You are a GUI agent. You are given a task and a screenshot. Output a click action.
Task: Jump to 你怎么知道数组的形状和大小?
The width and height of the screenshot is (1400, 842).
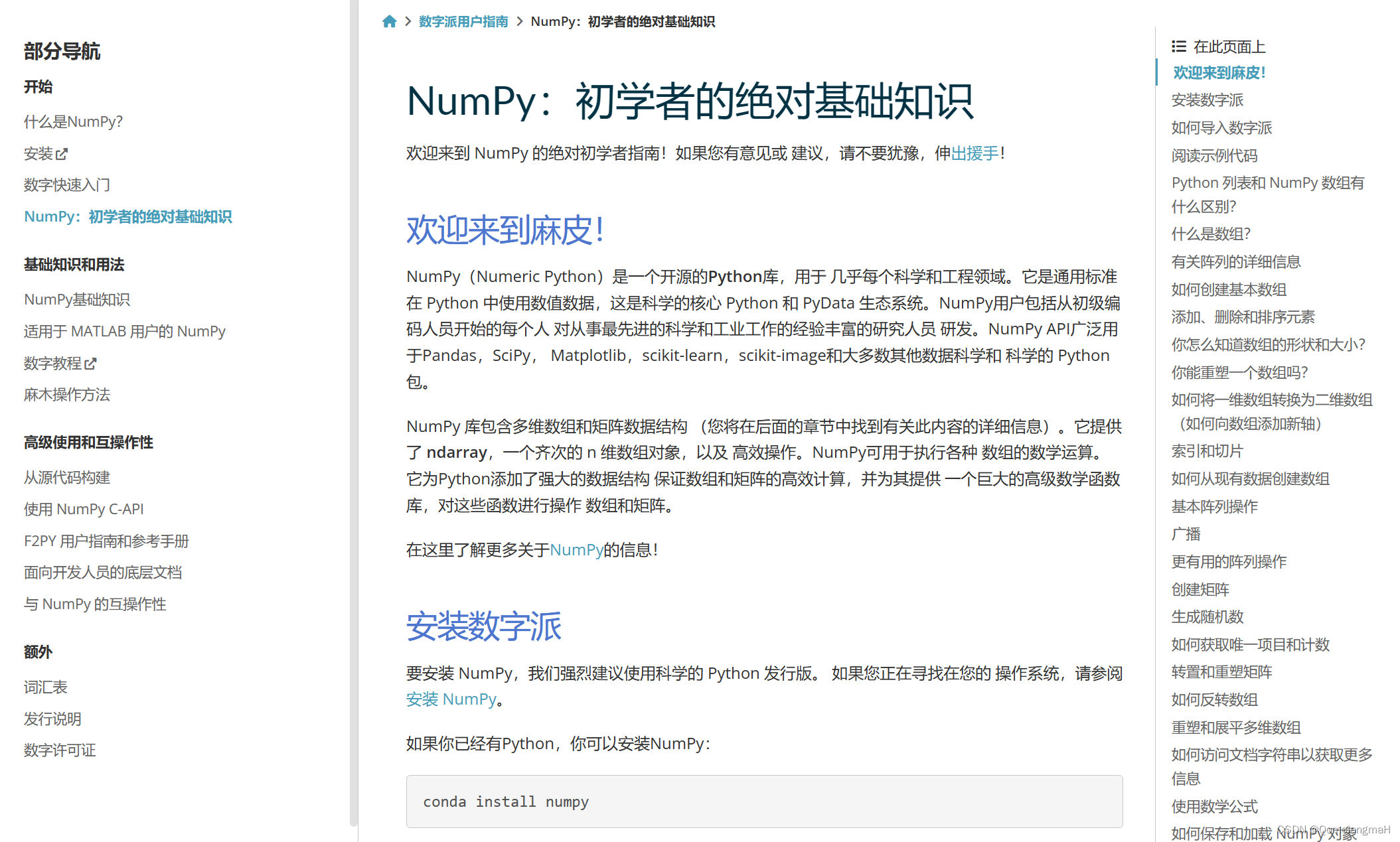click(x=1269, y=344)
